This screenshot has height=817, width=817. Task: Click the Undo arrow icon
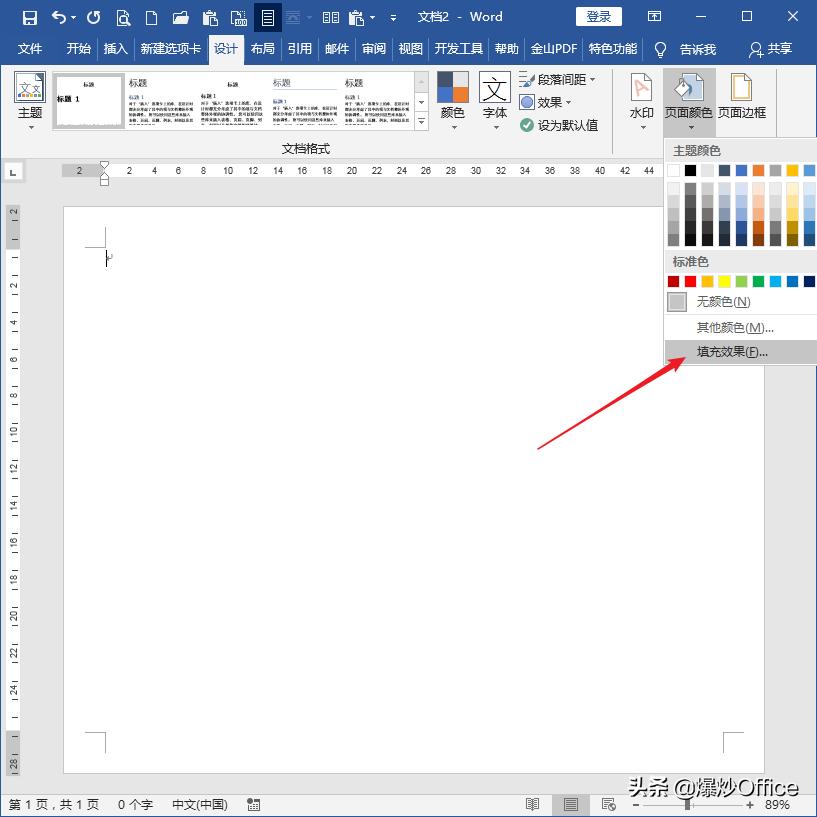click(59, 17)
